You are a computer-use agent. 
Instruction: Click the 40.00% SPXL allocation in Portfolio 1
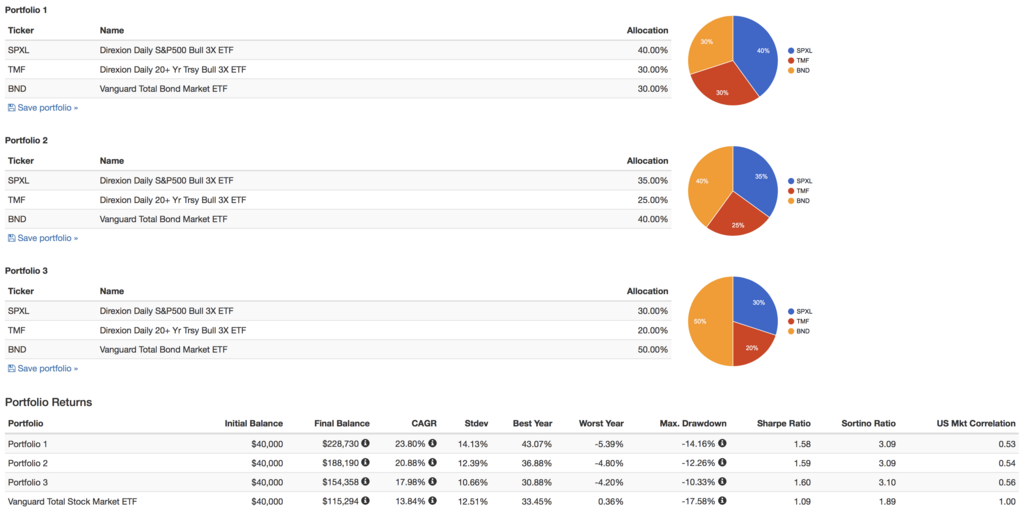[653, 50]
